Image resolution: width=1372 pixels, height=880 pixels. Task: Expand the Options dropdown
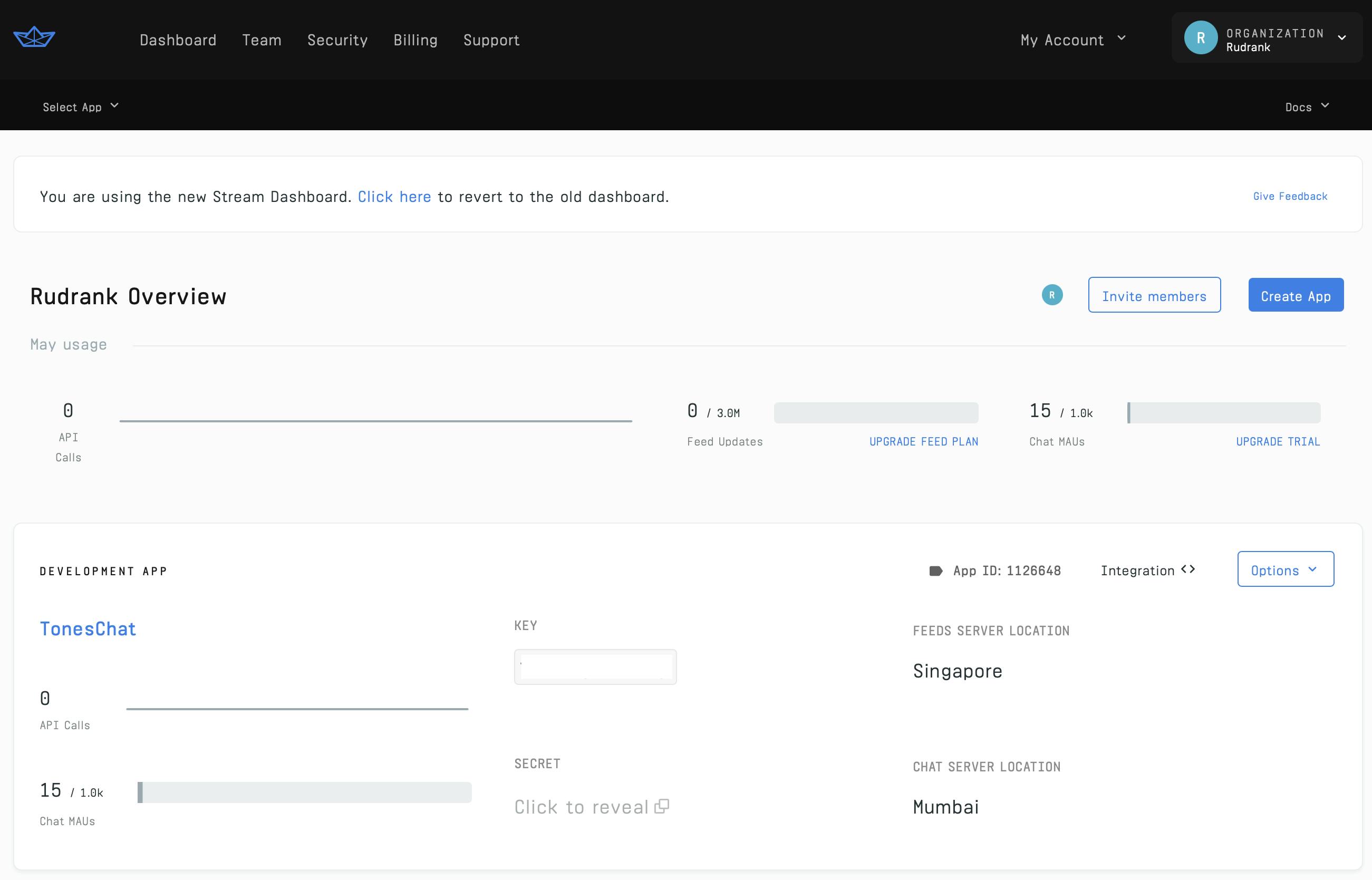click(x=1286, y=569)
